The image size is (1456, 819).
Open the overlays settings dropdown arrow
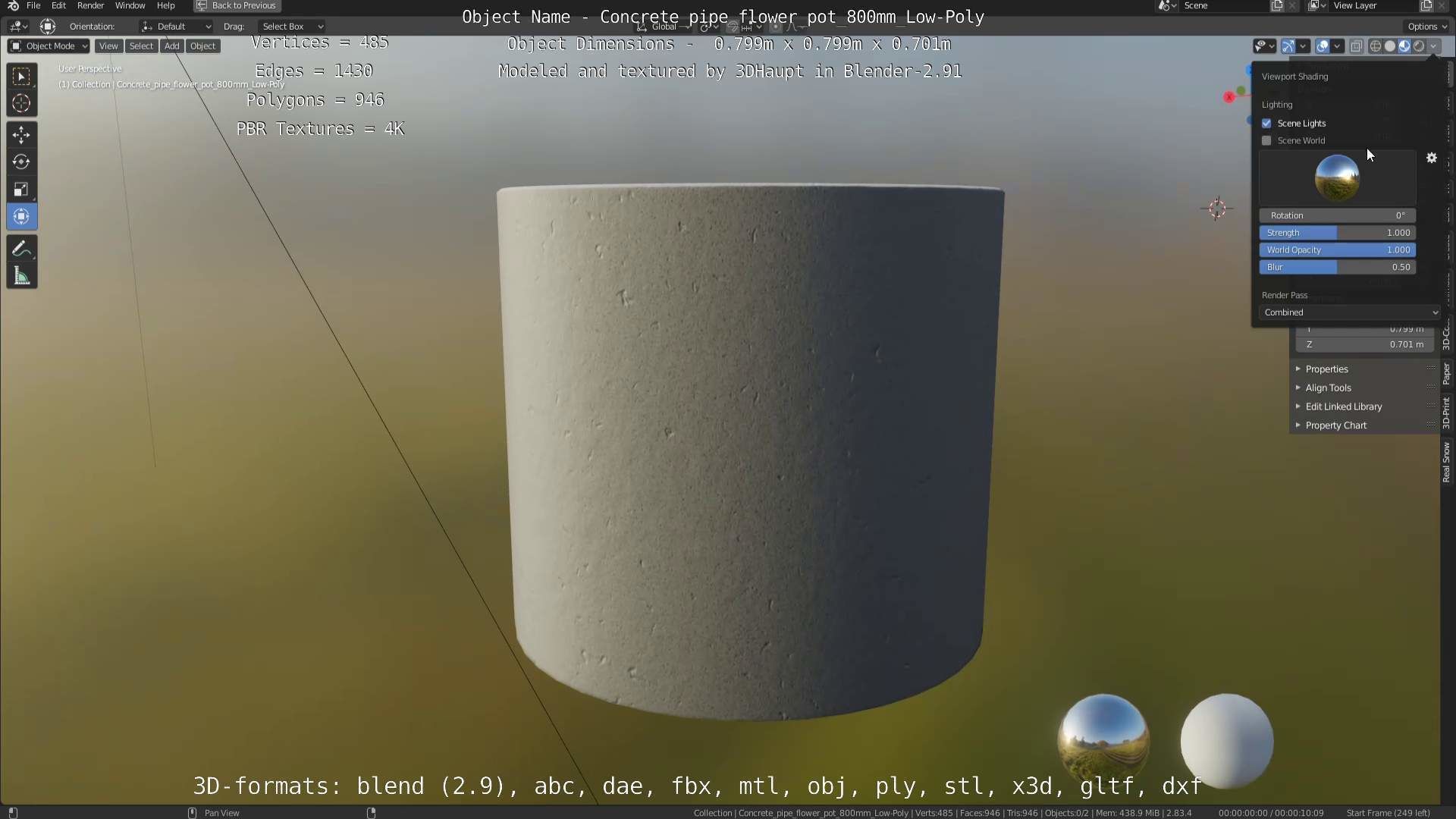coord(1337,46)
